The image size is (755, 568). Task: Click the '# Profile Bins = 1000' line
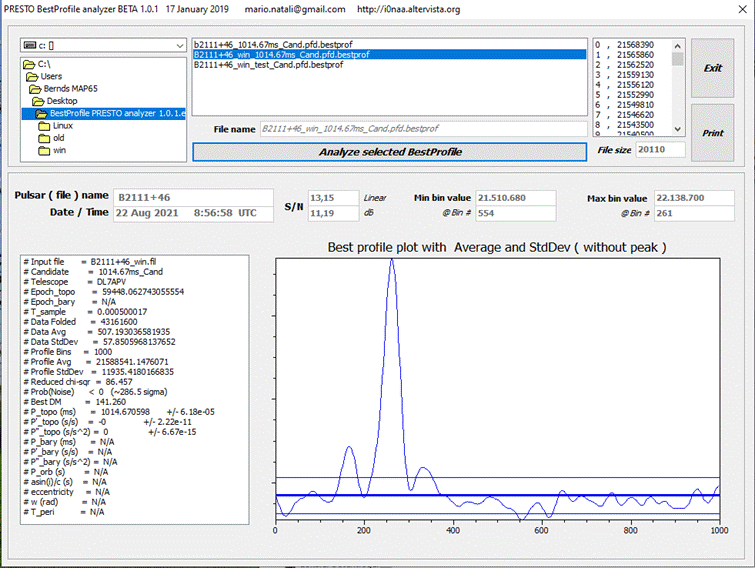pyautogui.click(x=68, y=352)
